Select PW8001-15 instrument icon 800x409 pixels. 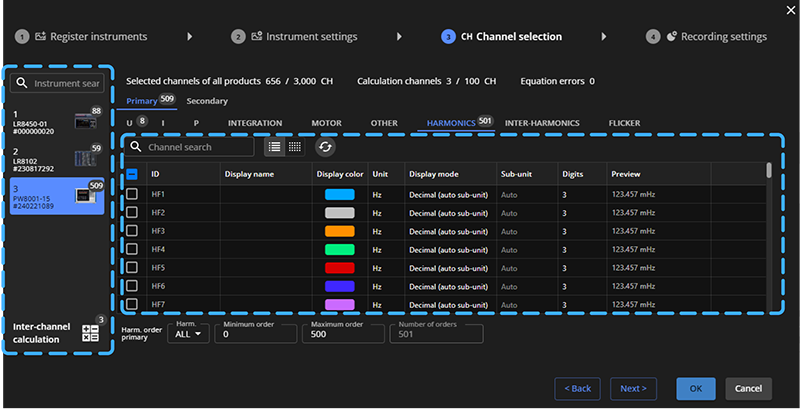(x=85, y=196)
